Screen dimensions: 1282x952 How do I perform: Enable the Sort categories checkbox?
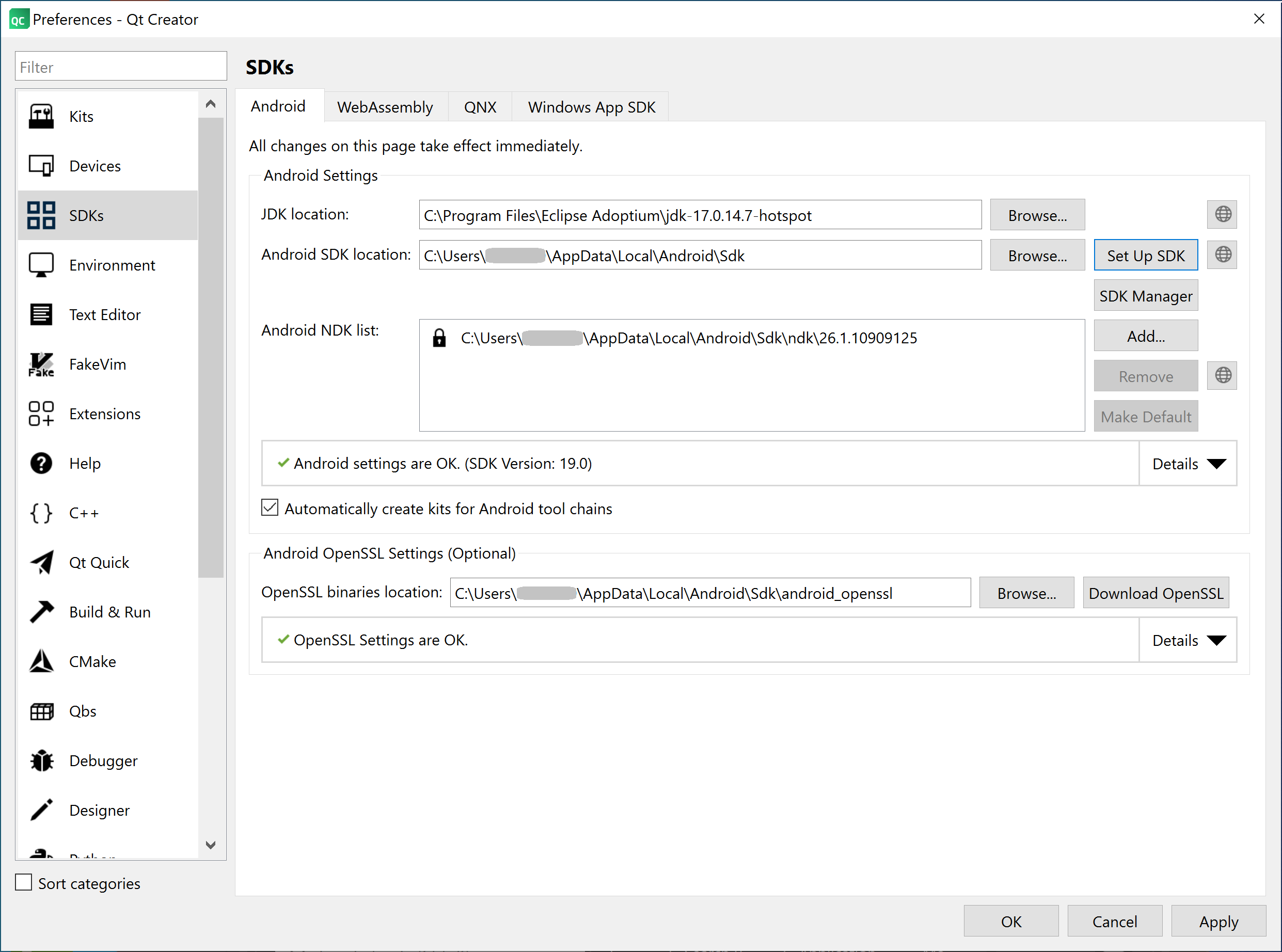click(x=24, y=883)
